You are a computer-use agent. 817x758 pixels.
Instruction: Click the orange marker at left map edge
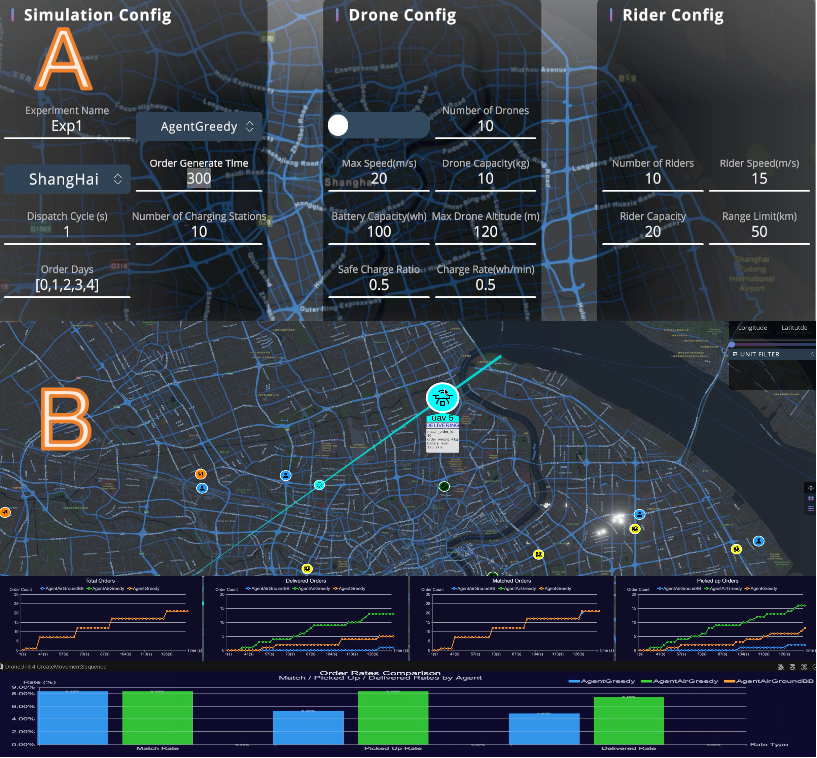[5, 513]
